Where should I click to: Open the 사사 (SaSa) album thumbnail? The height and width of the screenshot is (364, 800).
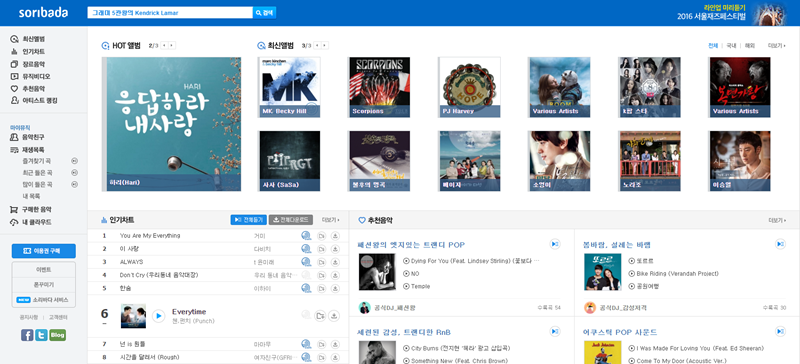coord(289,161)
